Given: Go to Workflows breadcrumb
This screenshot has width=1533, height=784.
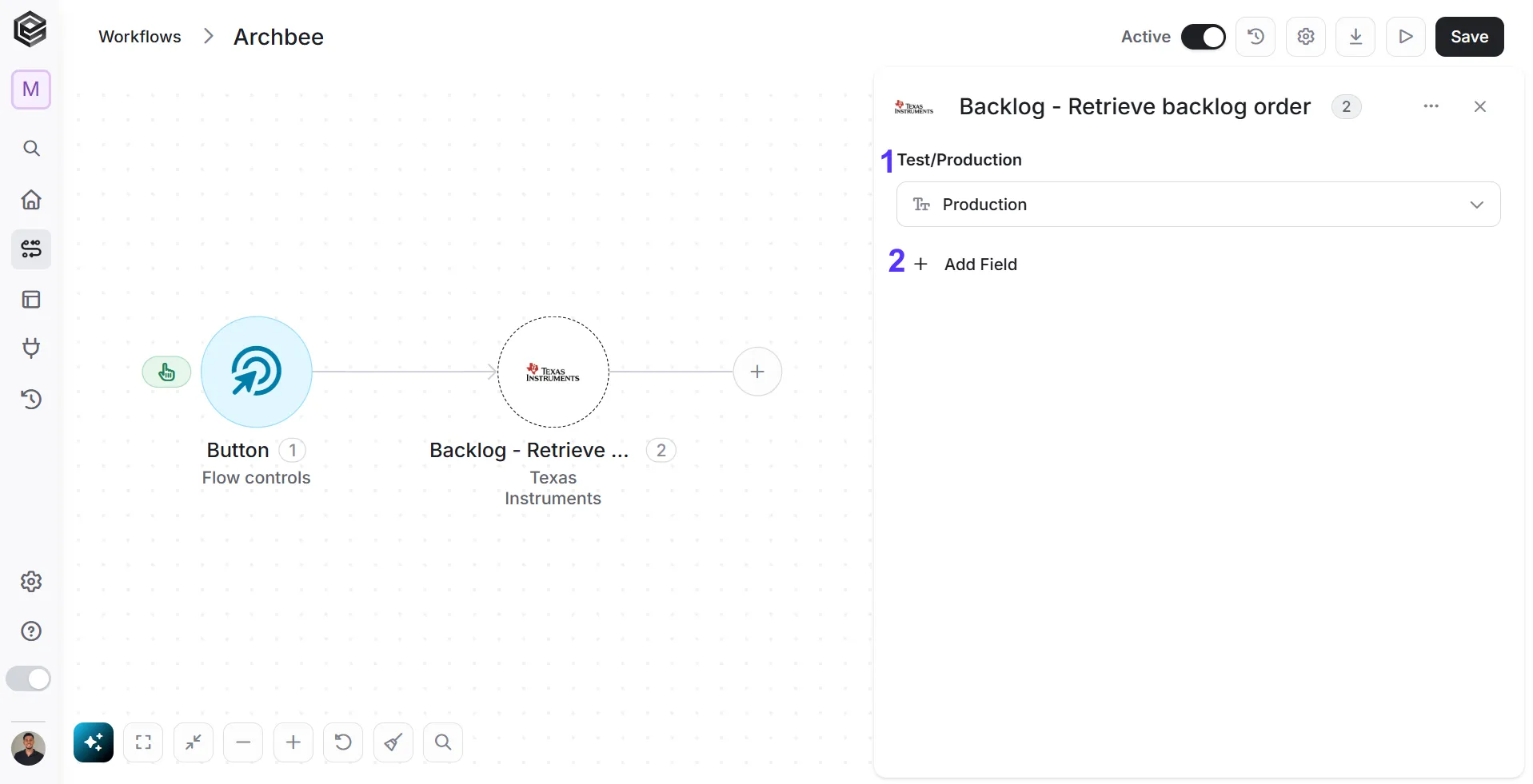Looking at the screenshot, I should tap(140, 37).
